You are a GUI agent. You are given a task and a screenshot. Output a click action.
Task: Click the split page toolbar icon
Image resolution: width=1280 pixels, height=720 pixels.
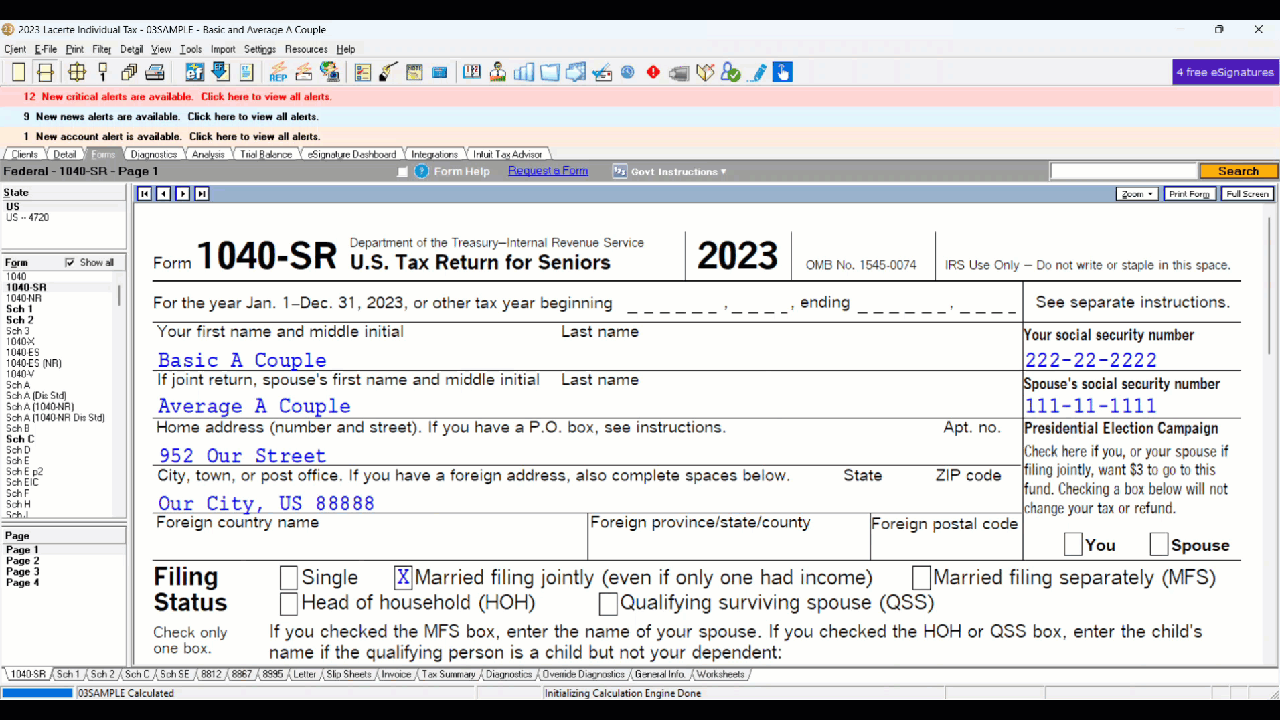[x=45, y=72]
